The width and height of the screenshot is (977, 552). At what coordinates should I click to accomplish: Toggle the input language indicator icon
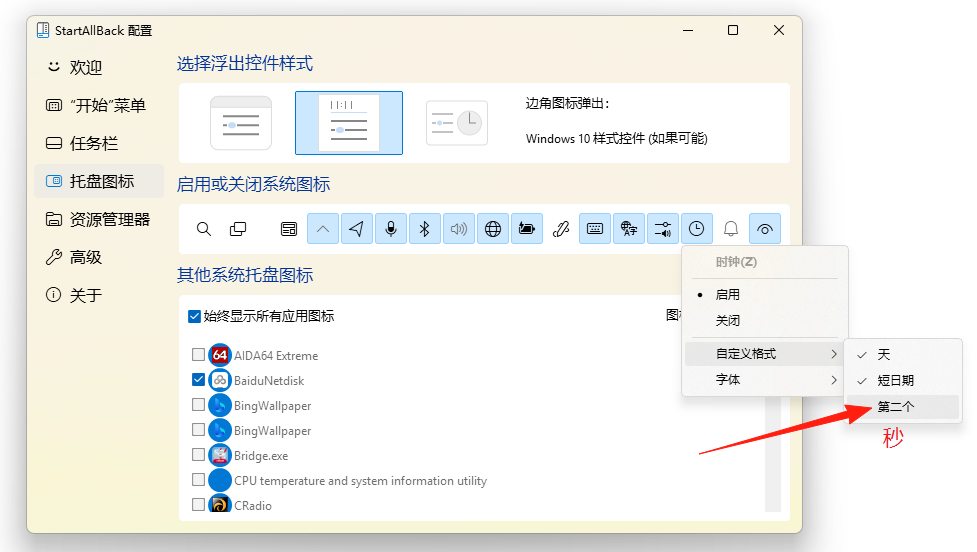coord(629,229)
